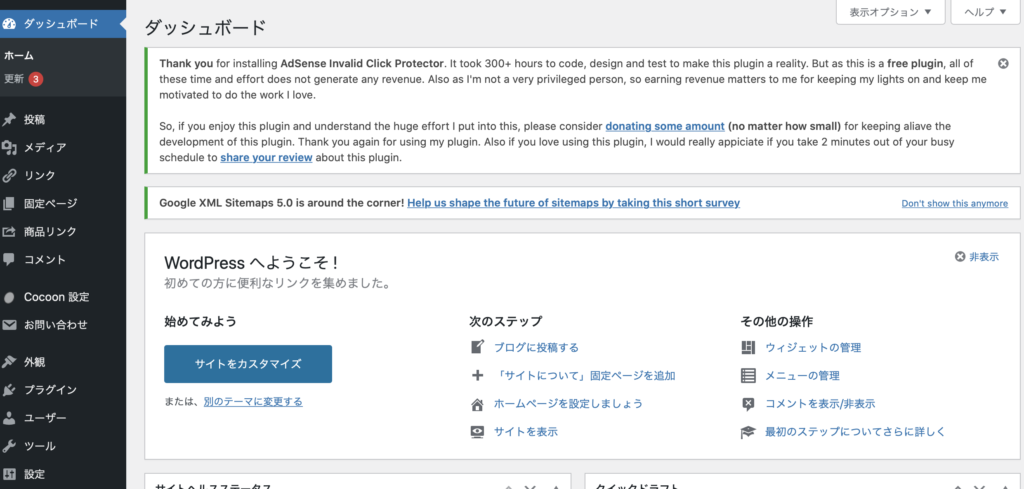Click the person icon next to ユーザー
This screenshot has height=489, width=1024.
[x=8, y=418]
